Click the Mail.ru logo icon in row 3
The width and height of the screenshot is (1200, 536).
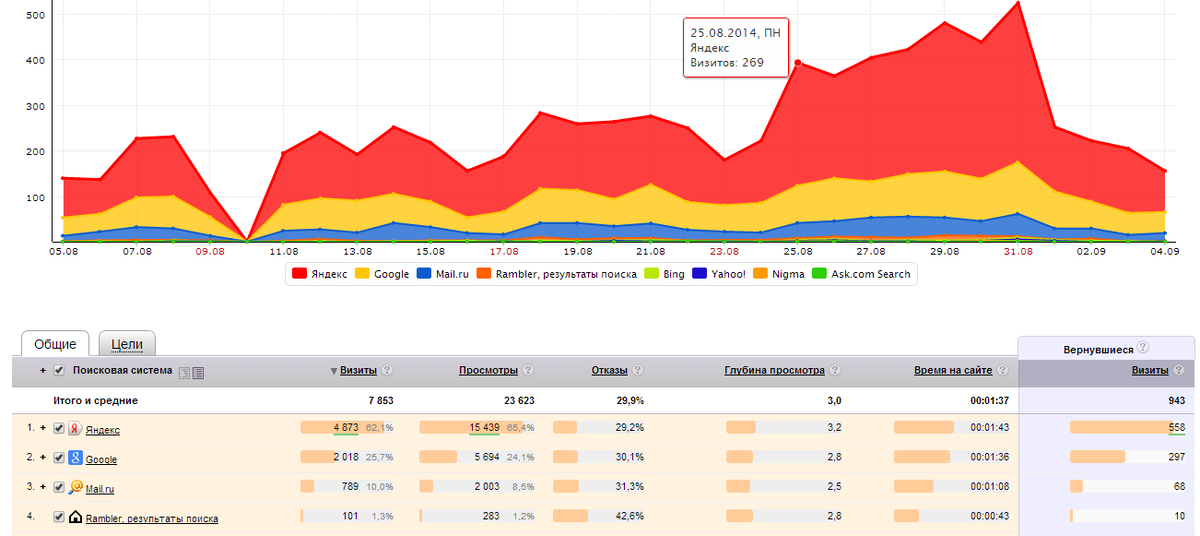pyautogui.click(x=75, y=488)
